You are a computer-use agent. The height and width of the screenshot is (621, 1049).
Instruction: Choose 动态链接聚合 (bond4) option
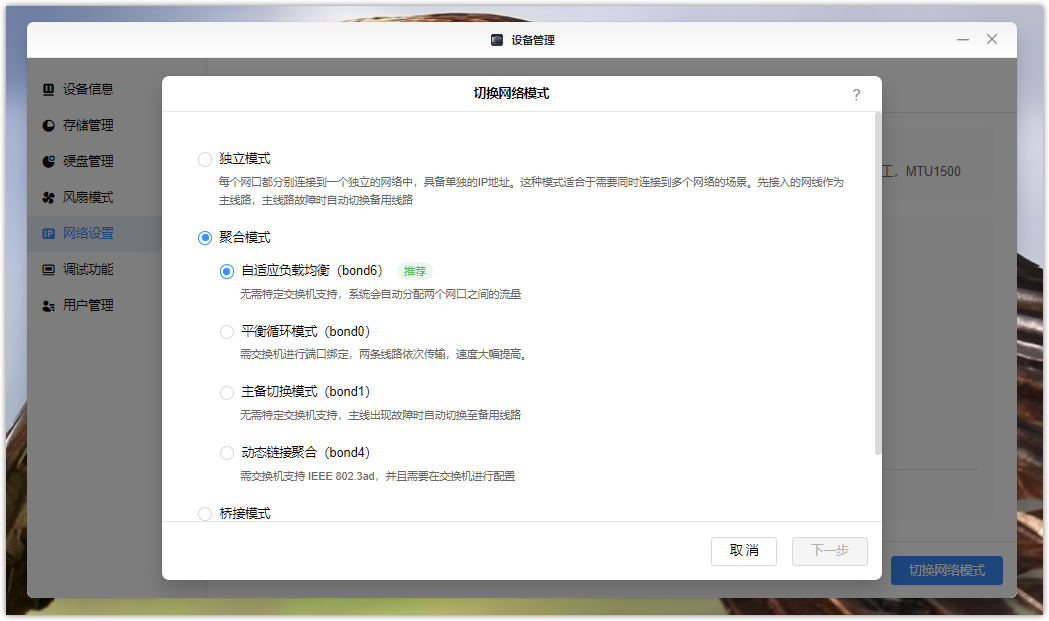pyautogui.click(x=227, y=453)
